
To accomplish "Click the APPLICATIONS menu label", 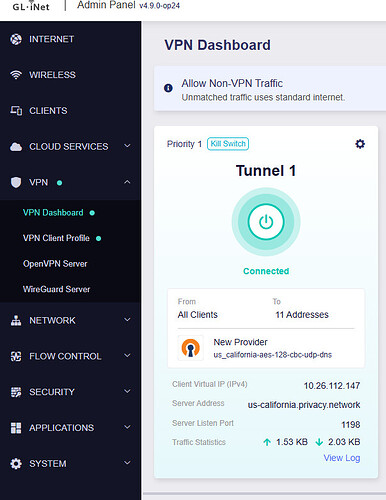I will click(62, 428).
